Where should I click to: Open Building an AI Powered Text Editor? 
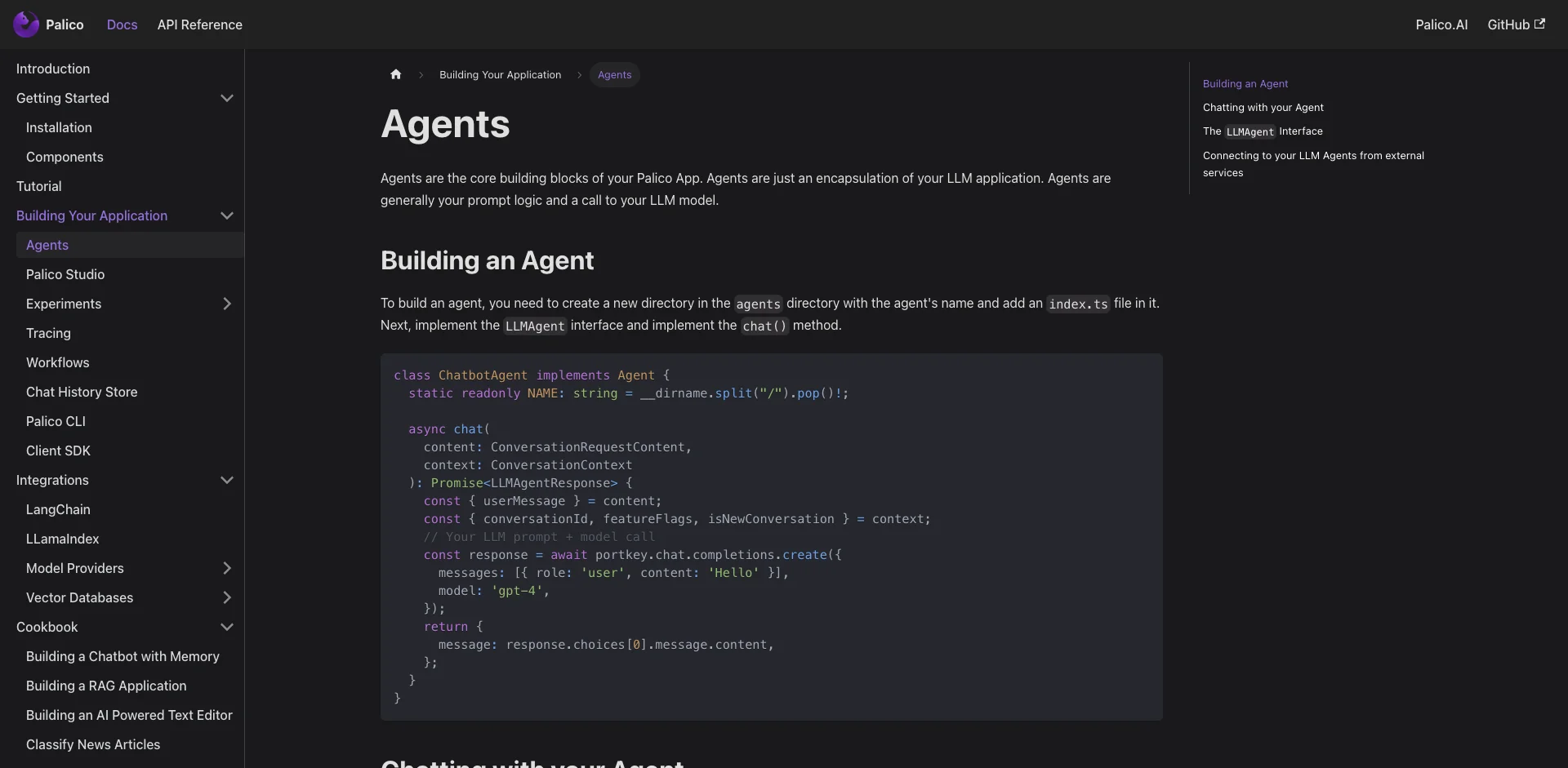coord(129,715)
